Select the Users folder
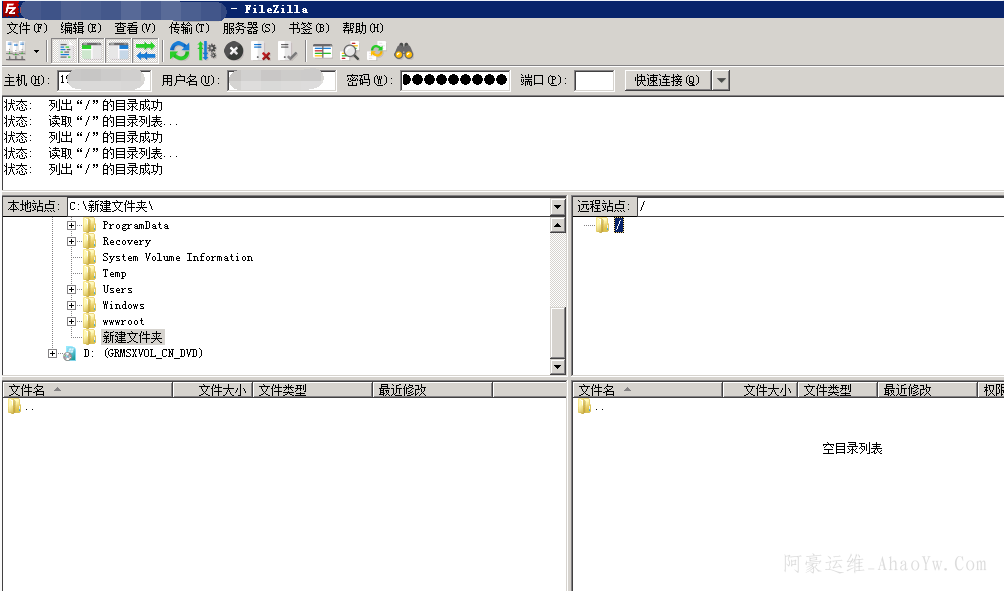1004x591 pixels. click(118, 289)
